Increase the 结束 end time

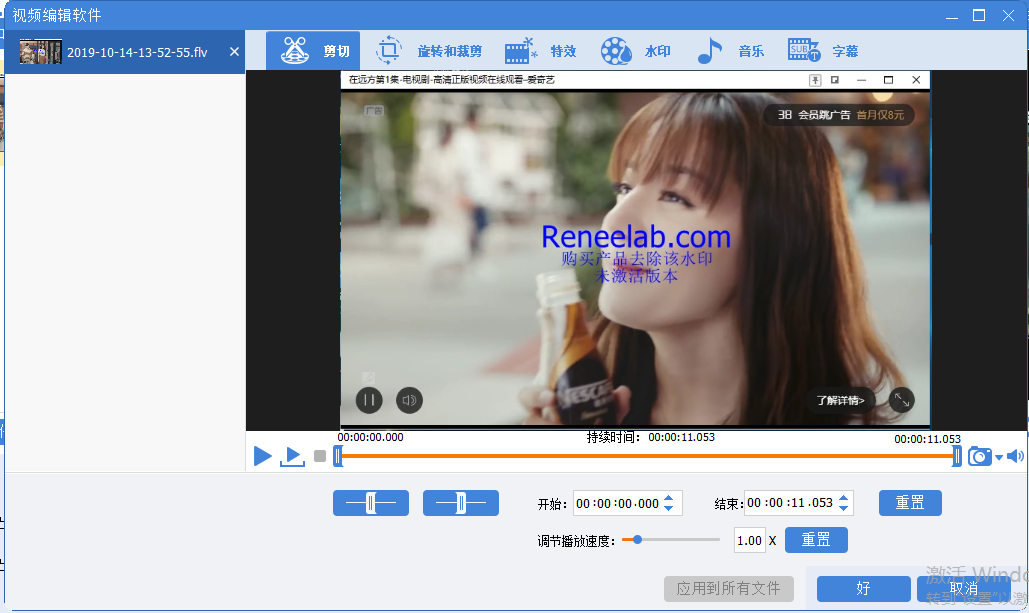pyautogui.click(x=844, y=497)
